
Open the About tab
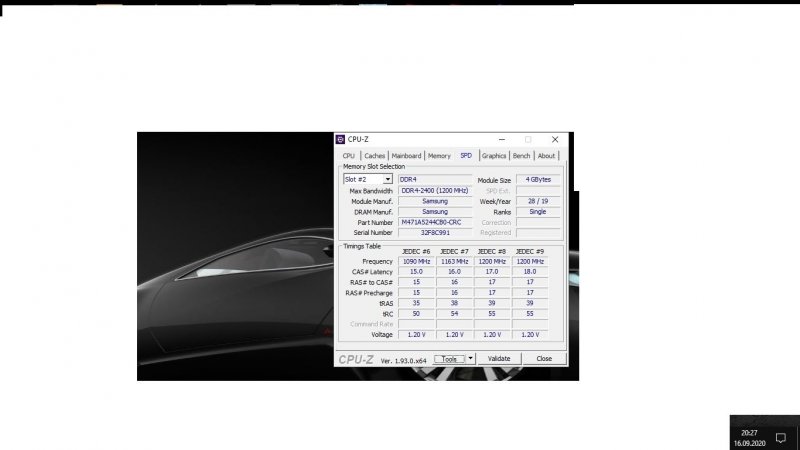(546, 156)
